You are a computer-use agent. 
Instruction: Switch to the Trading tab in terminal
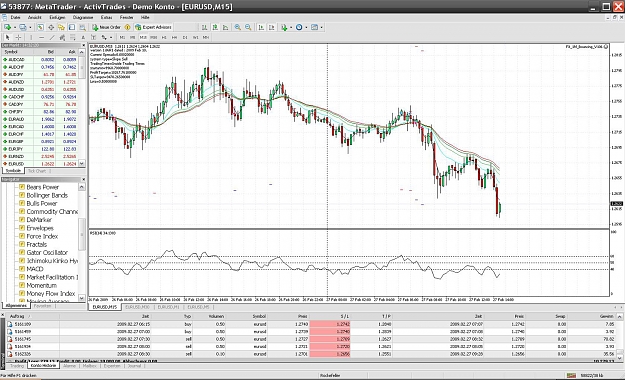[x=17, y=366]
